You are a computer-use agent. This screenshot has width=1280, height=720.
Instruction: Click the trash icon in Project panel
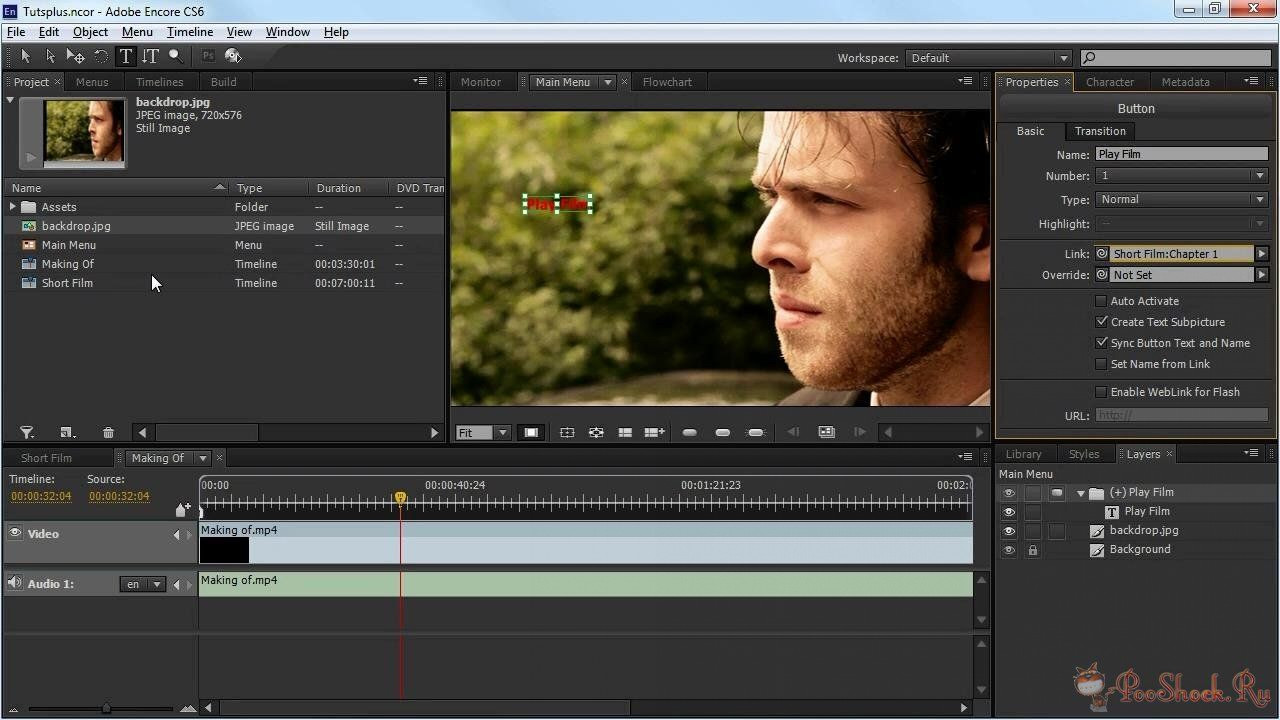click(x=108, y=433)
